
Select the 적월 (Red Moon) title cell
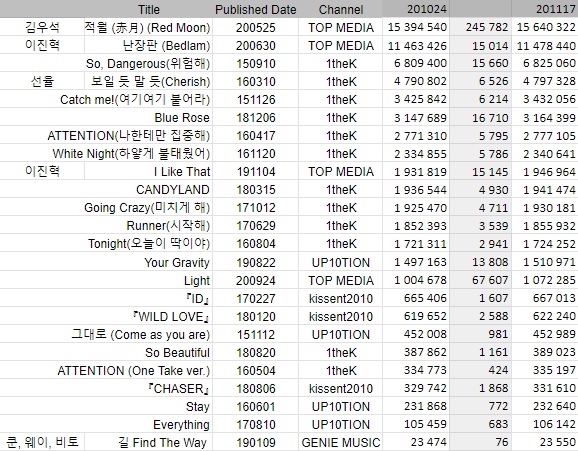coord(149,27)
